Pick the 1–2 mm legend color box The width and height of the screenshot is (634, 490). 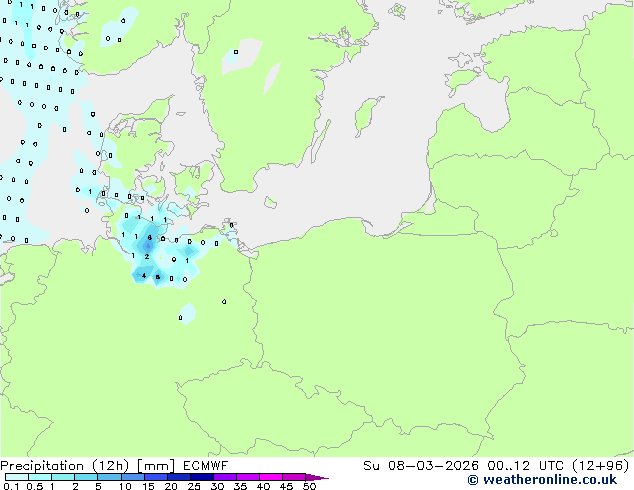tap(63, 477)
